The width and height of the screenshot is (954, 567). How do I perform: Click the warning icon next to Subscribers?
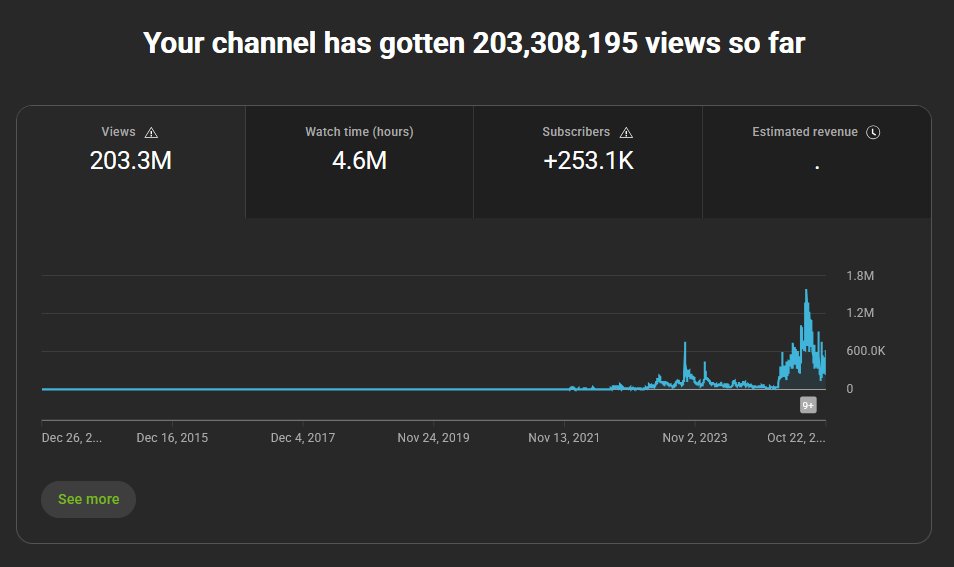(626, 133)
